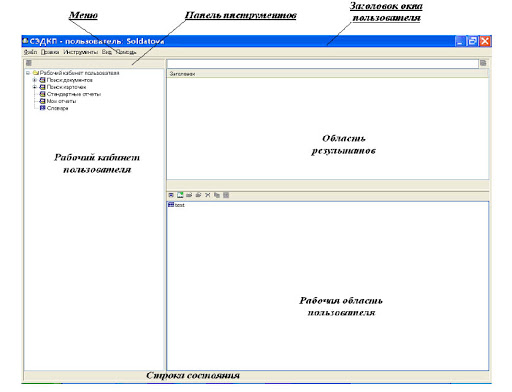Viewport: 512px width, 392px height.
Task: Click the X delete icon on workspace toolbar
Action: 207,195
